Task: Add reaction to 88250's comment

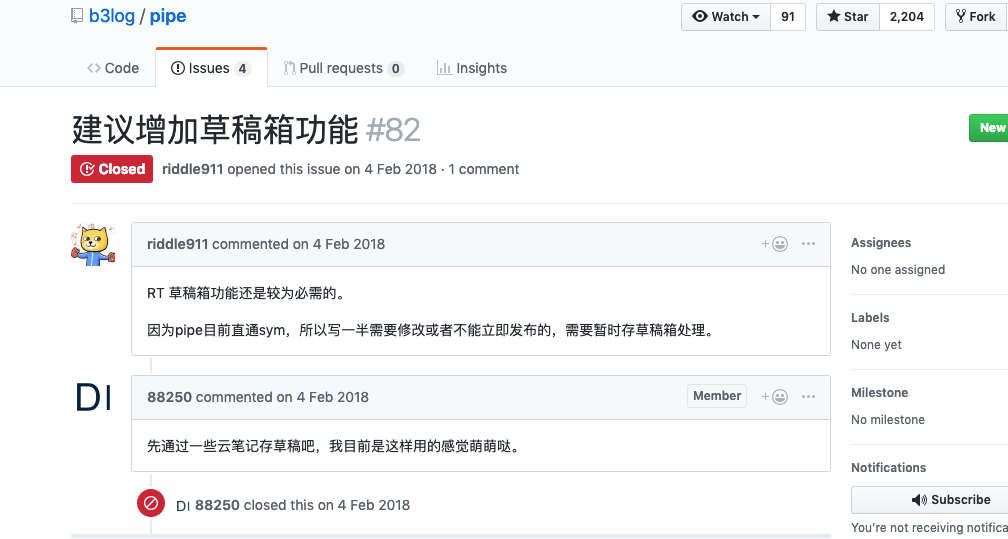Action: coord(775,397)
